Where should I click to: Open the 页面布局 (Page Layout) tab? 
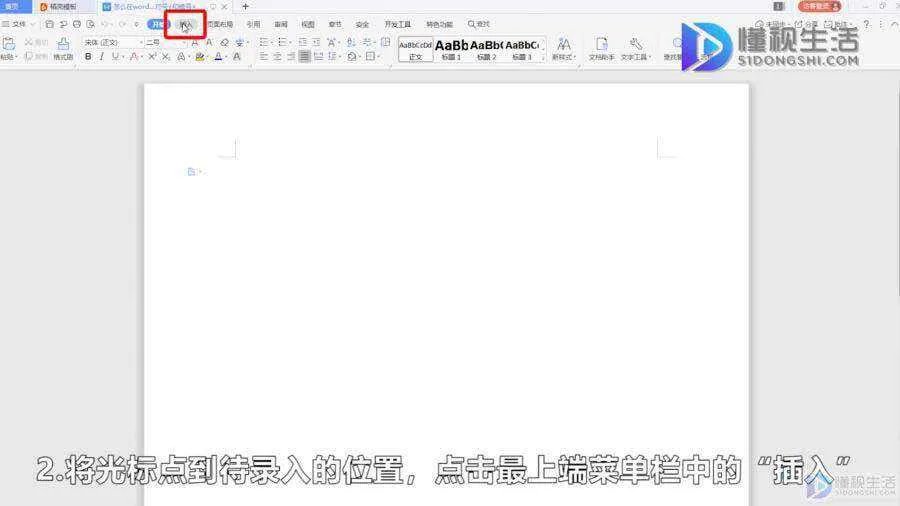tap(220, 24)
